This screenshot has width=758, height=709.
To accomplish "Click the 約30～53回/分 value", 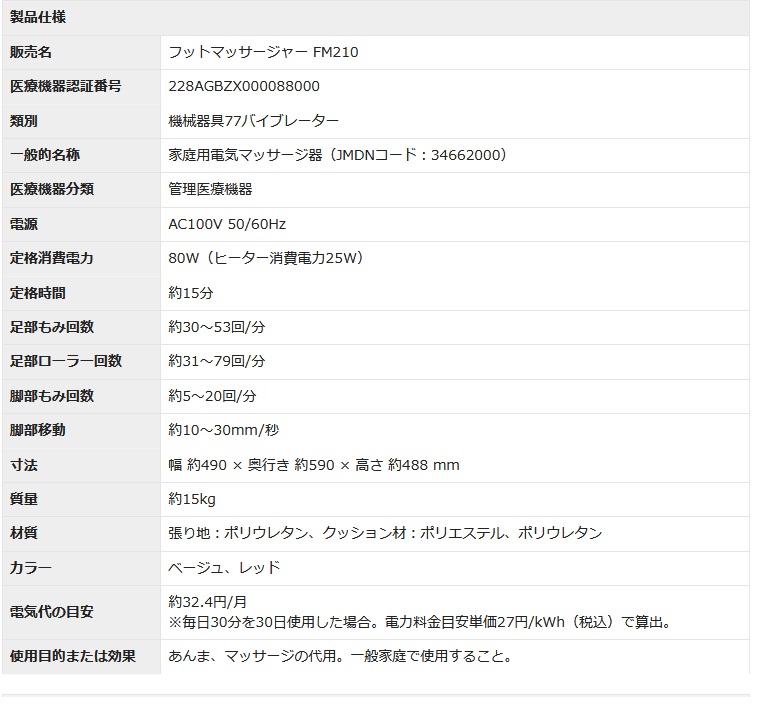I will coord(217,327).
